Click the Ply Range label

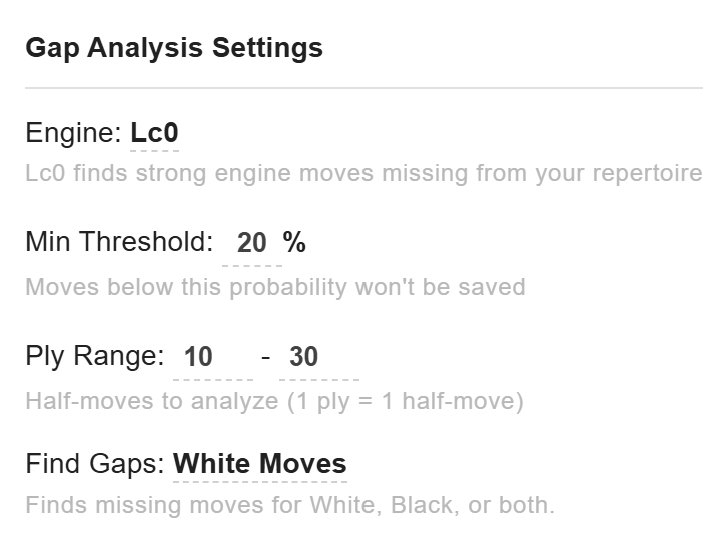coord(94,357)
